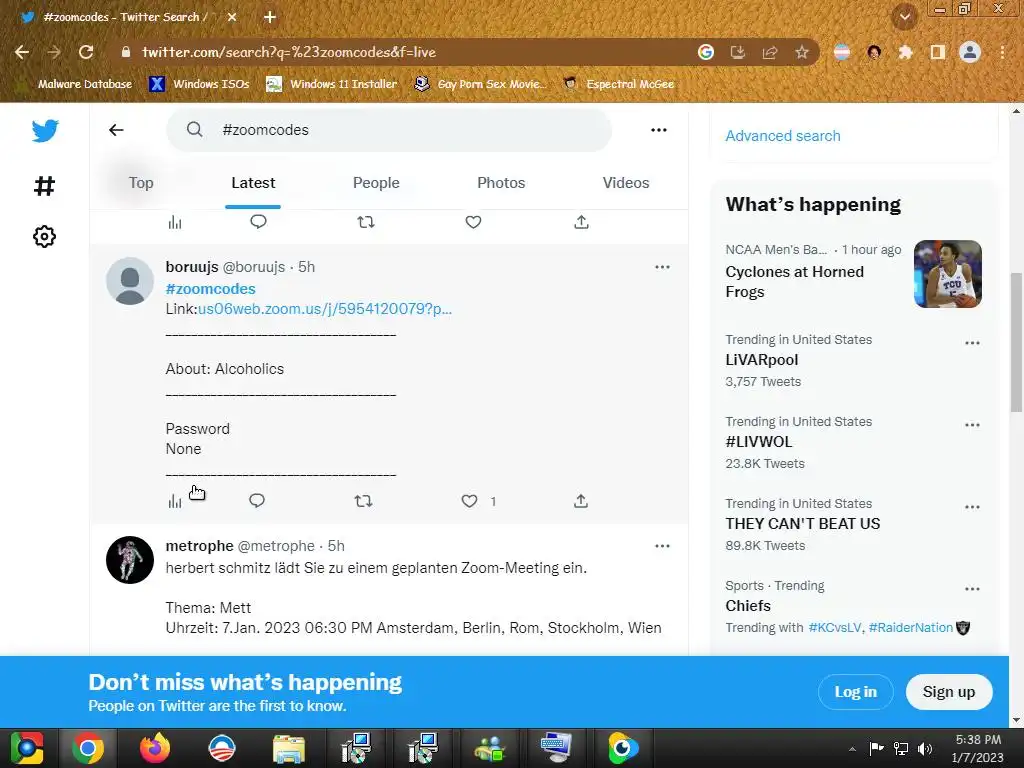Open boruujs profile avatar
The height and width of the screenshot is (768, 1024).
[x=130, y=281]
